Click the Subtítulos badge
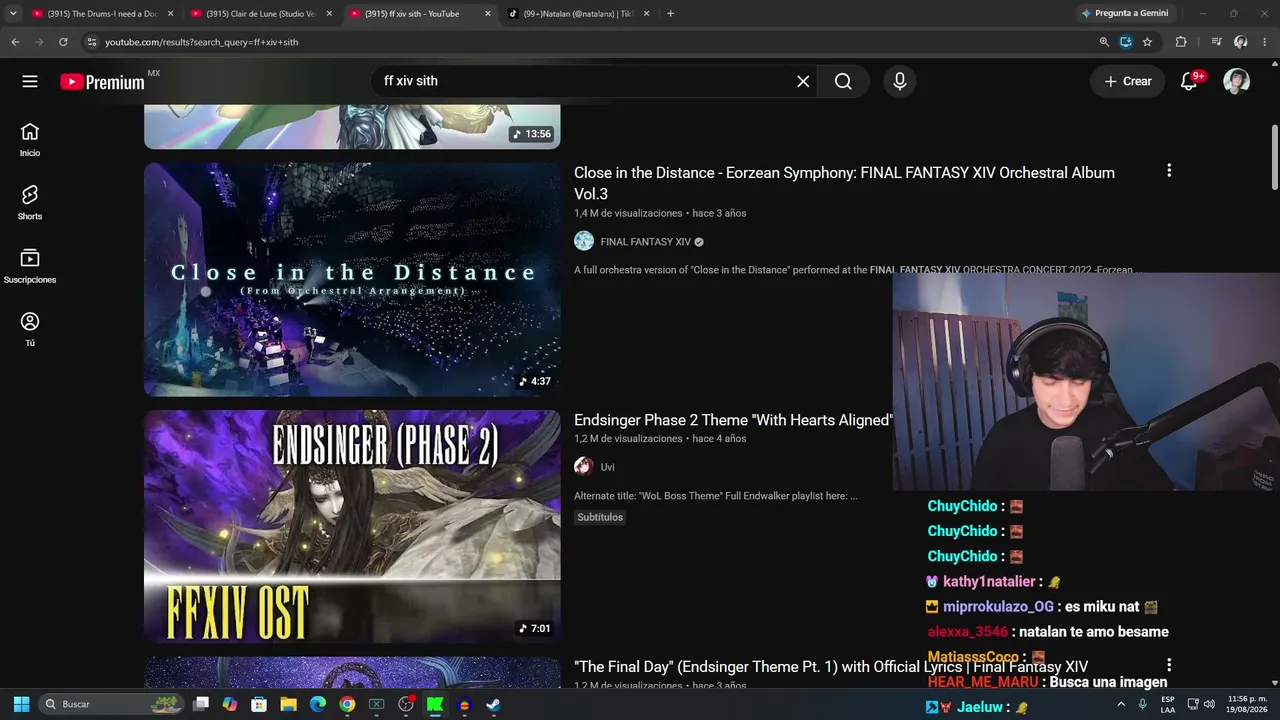 coord(600,517)
